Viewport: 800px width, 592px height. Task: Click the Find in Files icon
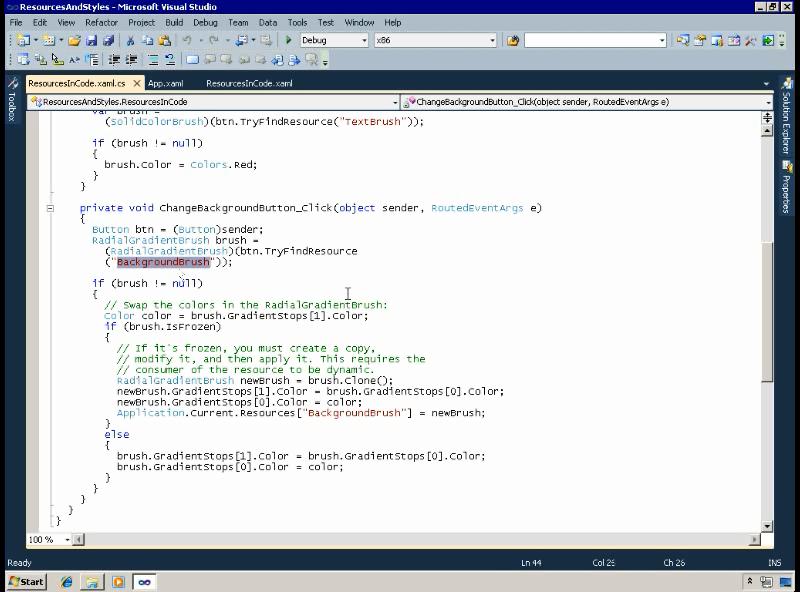513,40
